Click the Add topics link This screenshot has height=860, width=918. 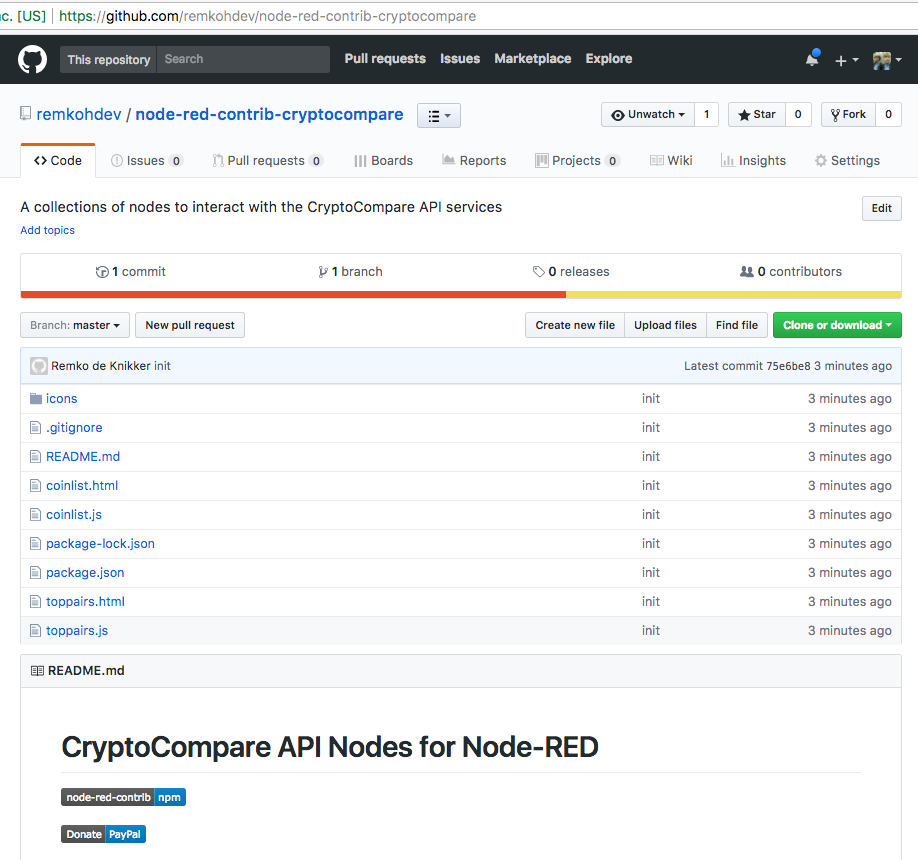click(x=47, y=230)
